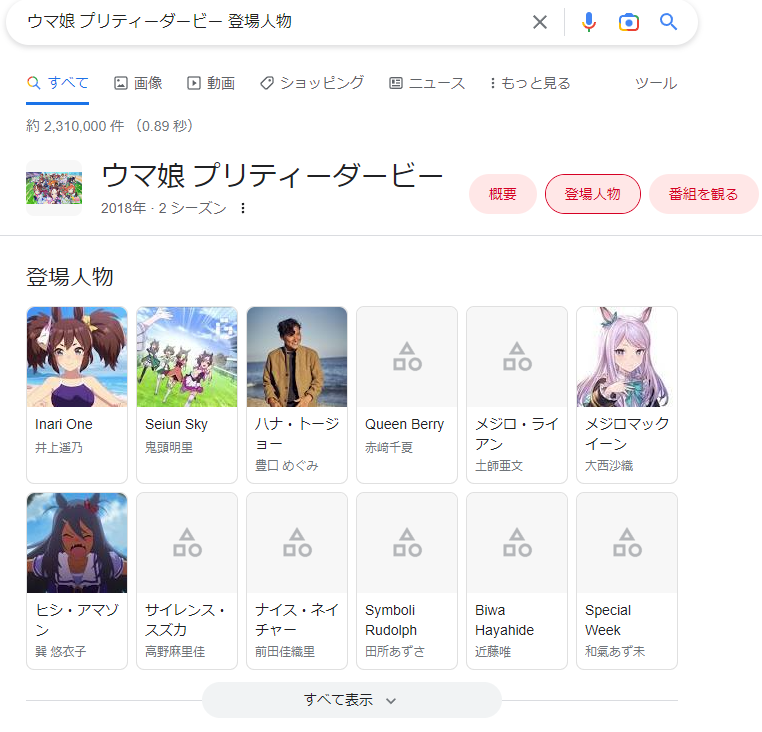Open the ハナ・トージョー character photo
The image size is (762, 732).
tap(297, 357)
